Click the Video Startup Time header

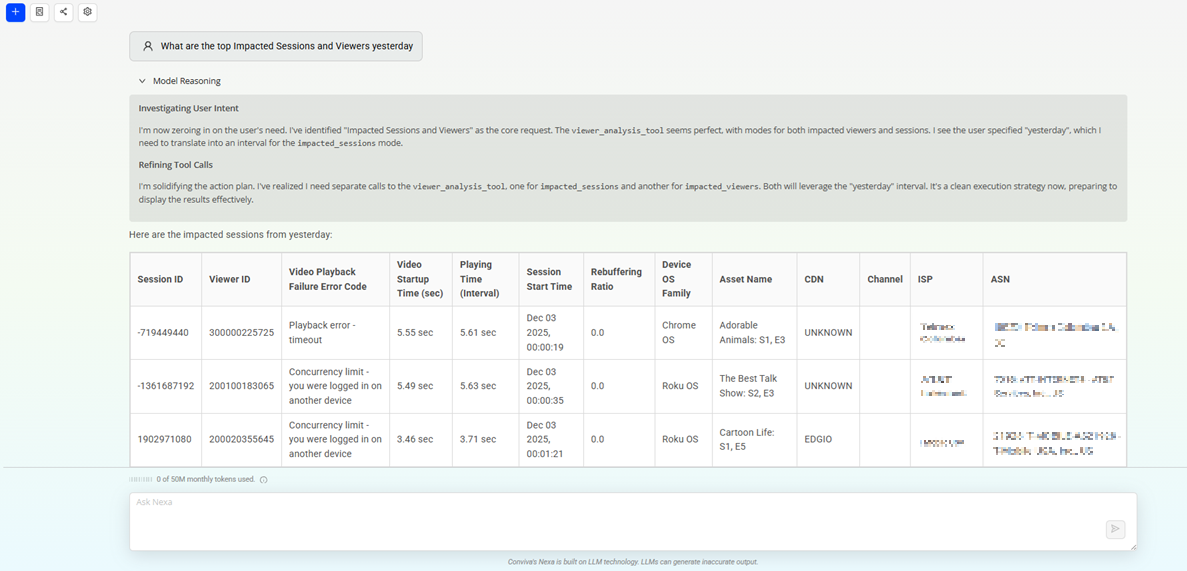[421, 279]
